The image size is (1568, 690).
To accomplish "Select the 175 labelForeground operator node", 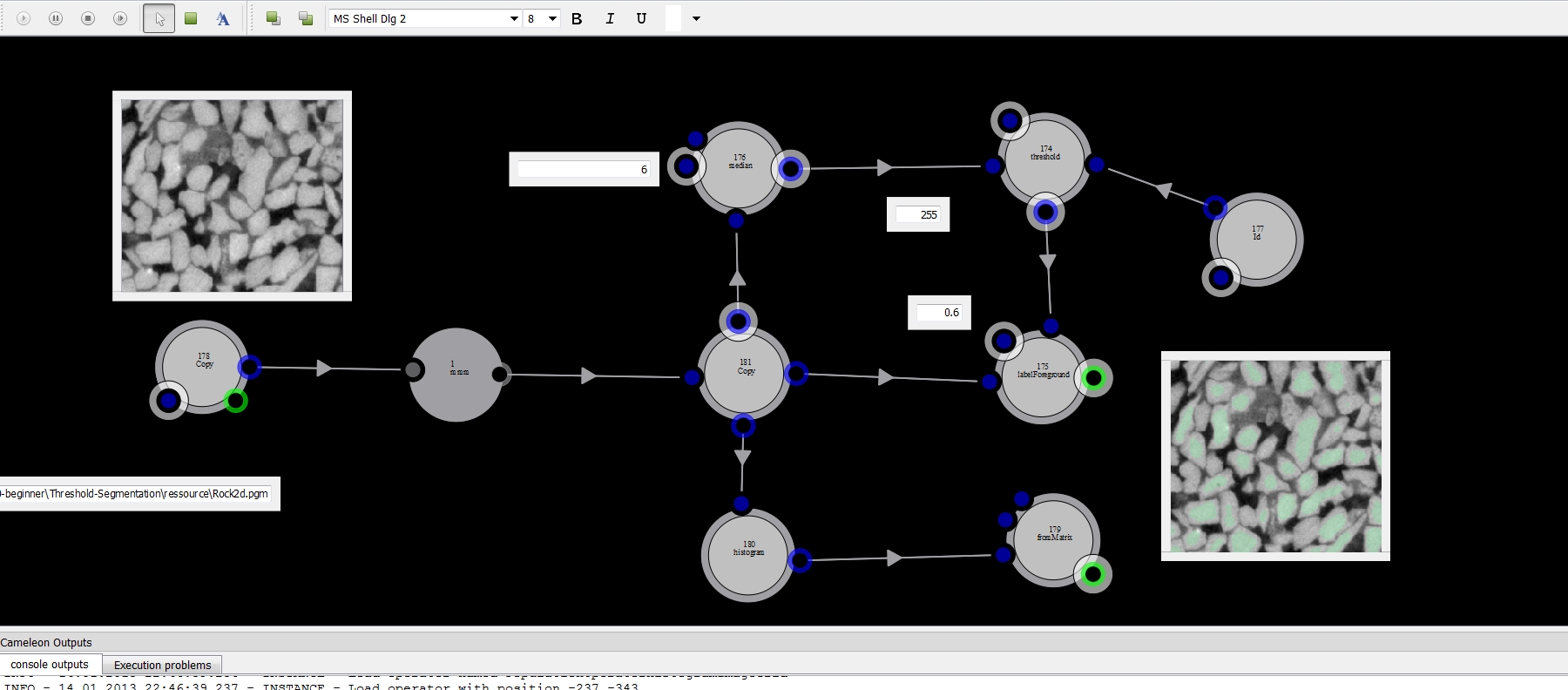I will 1042,377.
